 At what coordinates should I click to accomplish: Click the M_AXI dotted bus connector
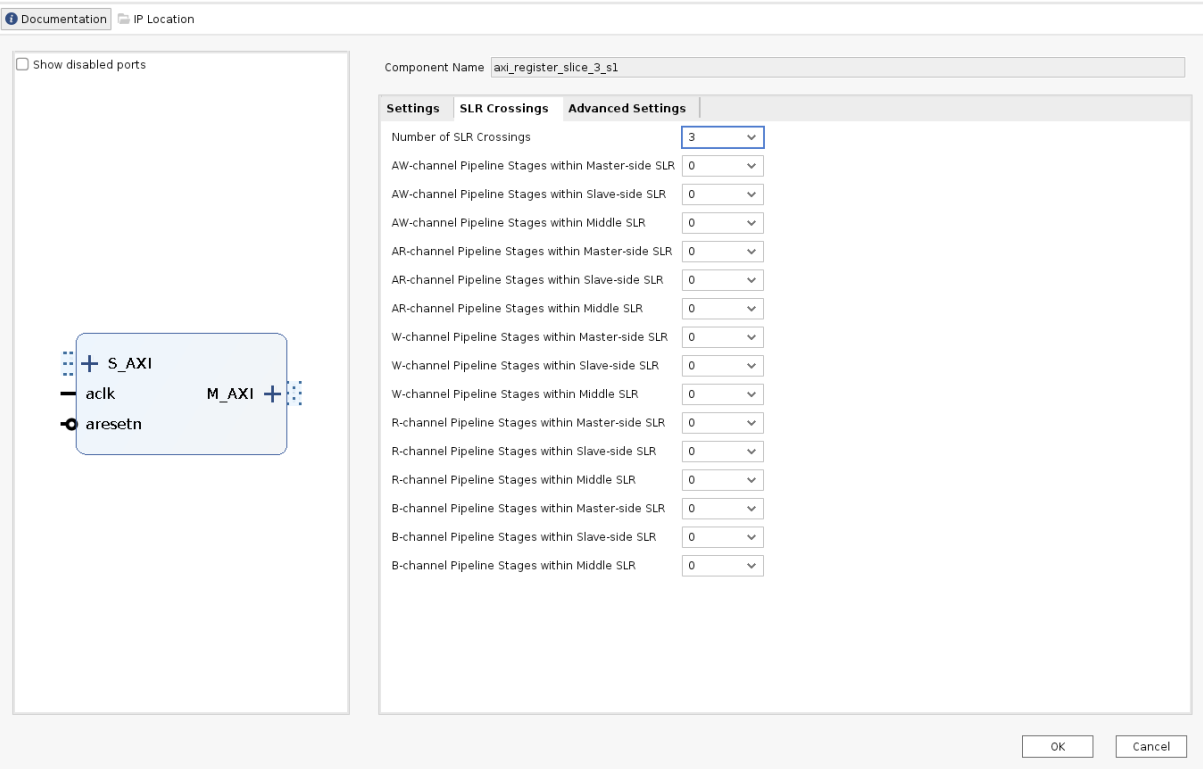coord(294,394)
